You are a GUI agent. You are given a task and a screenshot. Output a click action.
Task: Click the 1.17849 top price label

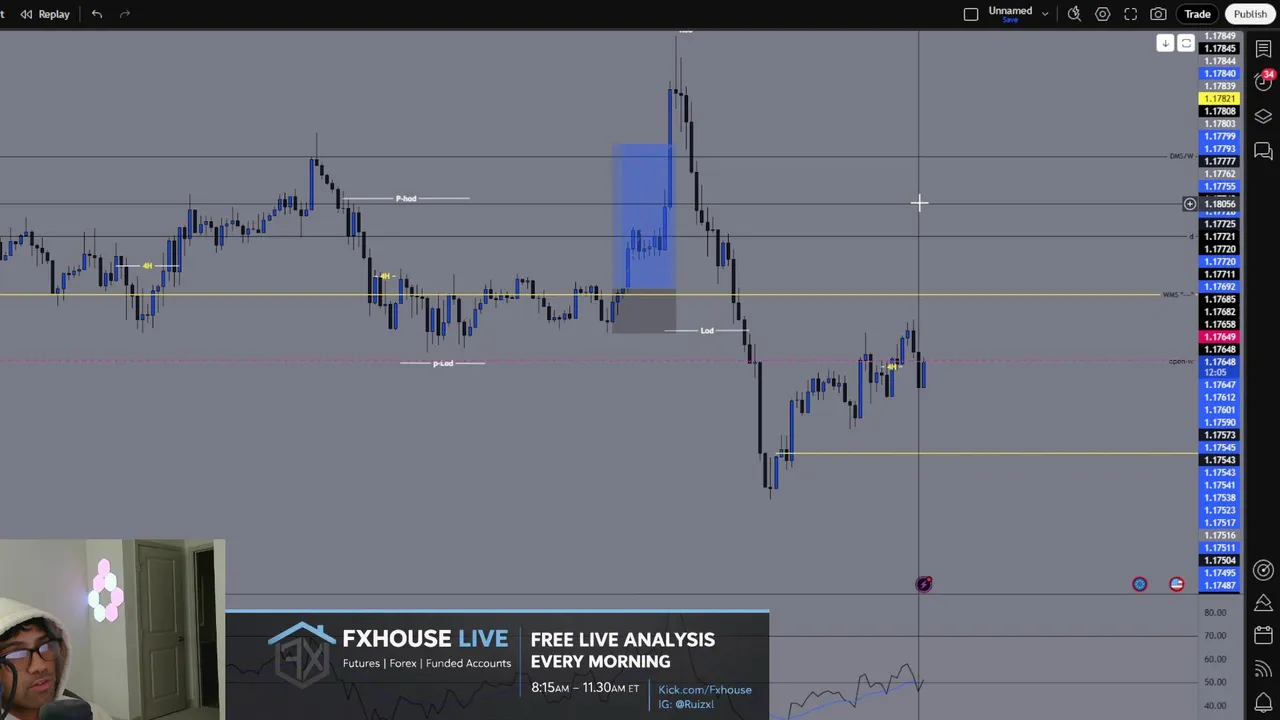[1219, 36]
